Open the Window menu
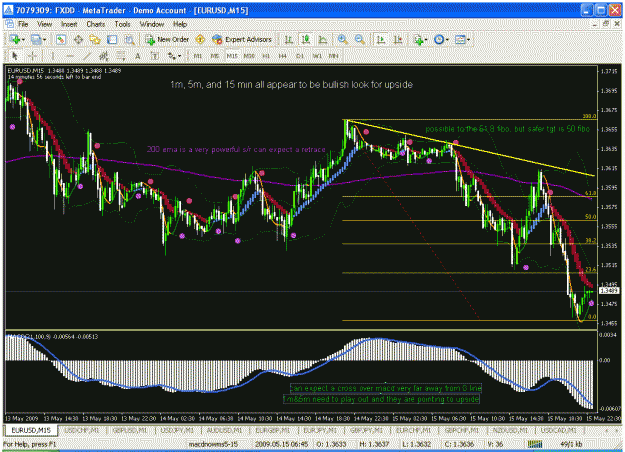 click(152, 24)
